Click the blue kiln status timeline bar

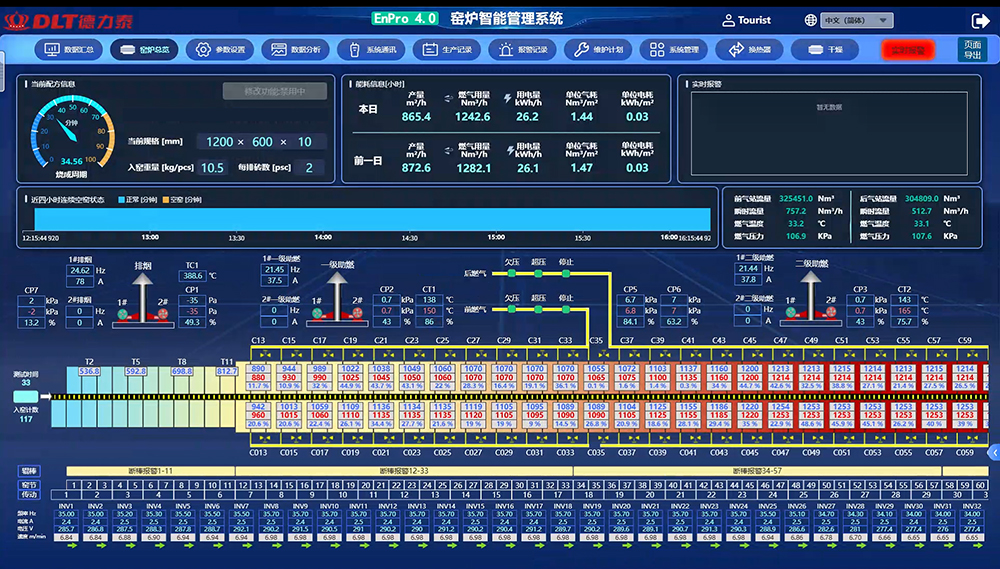pyautogui.click(x=372, y=219)
